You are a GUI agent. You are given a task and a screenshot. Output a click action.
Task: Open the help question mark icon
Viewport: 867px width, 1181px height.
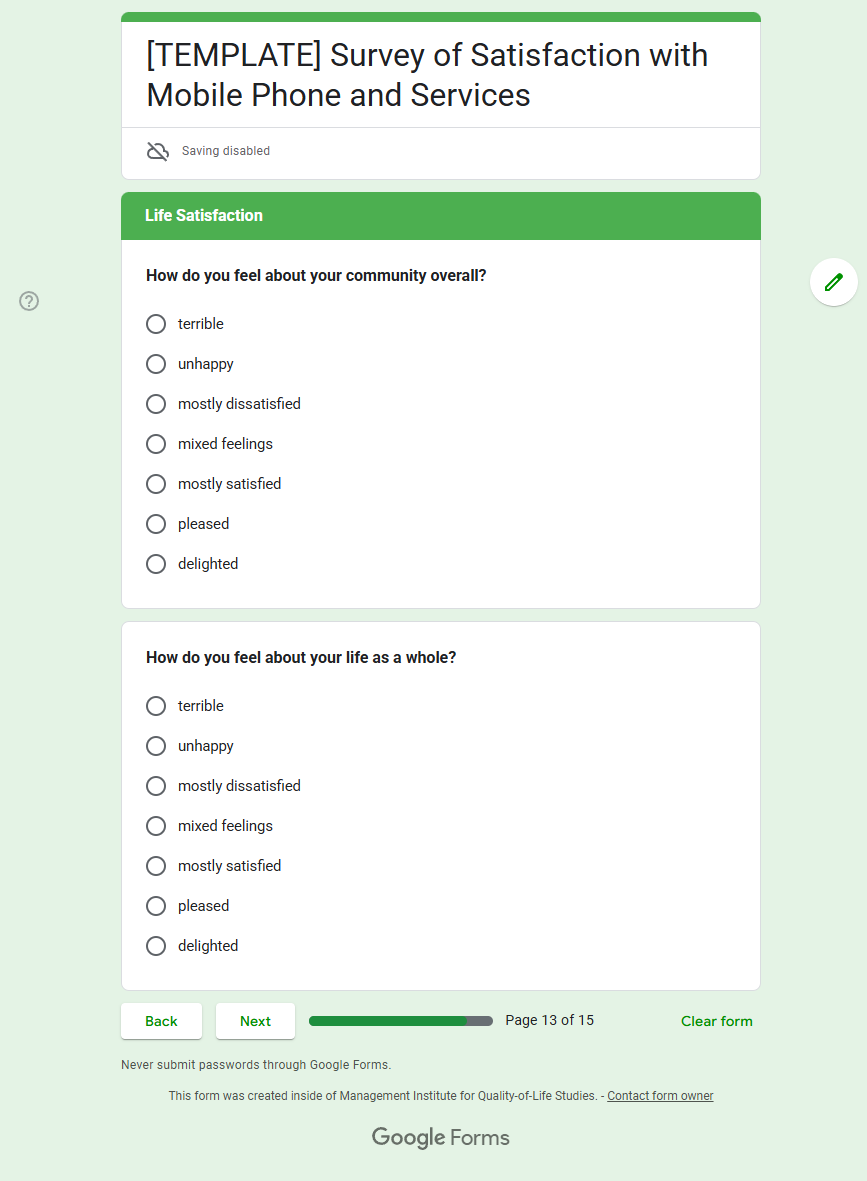pyautogui.click(x=29, y=301)
